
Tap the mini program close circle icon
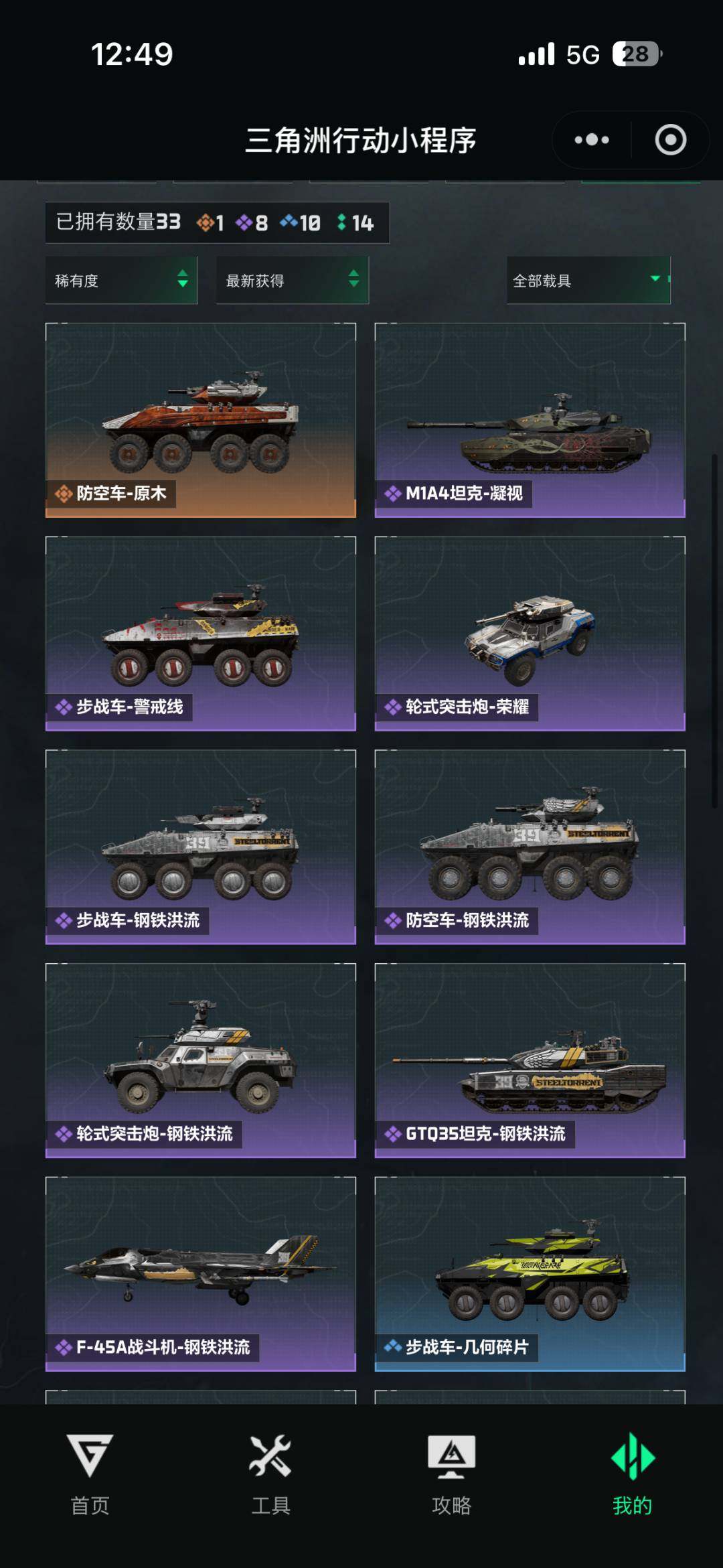click(x=670, y=140)
